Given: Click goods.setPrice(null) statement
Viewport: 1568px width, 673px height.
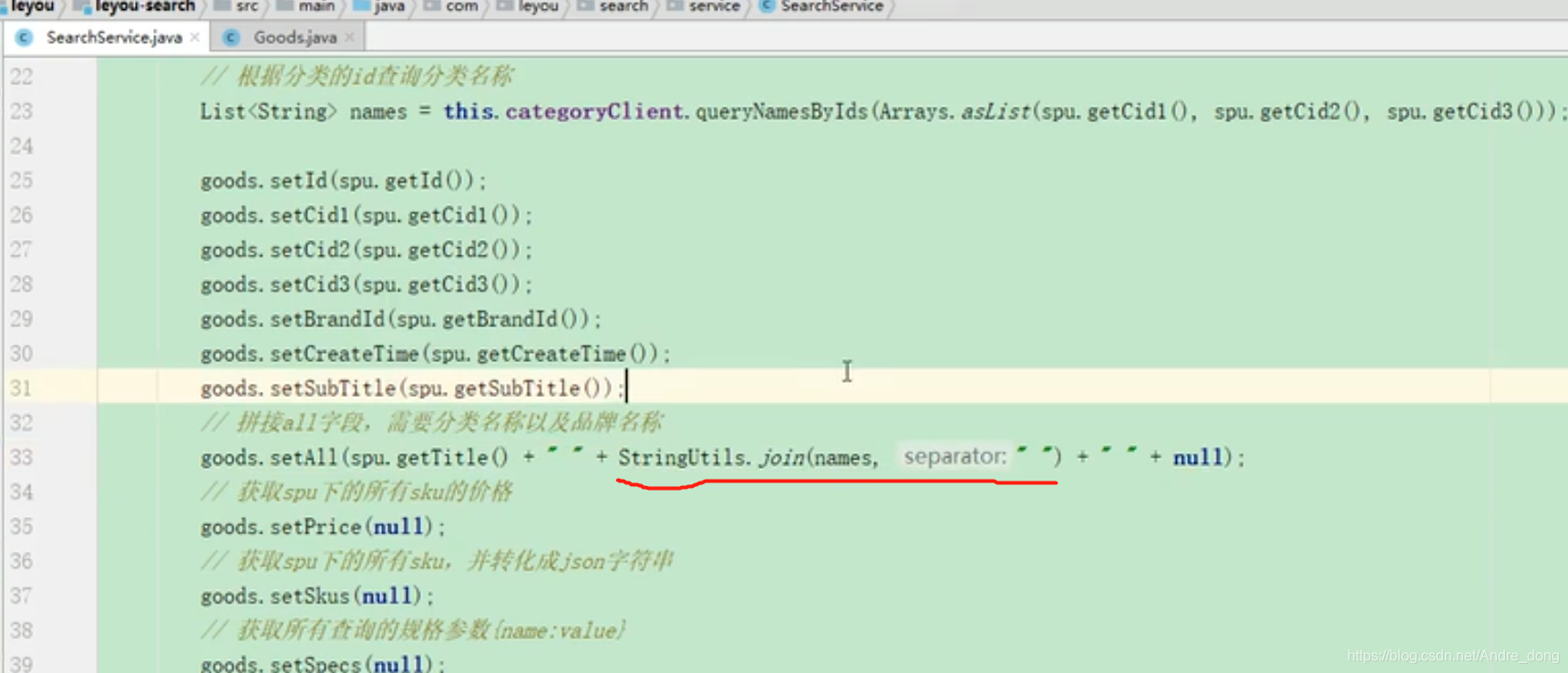Looking at the screenshot, I should pyautogui.click(x=323, y=527).
